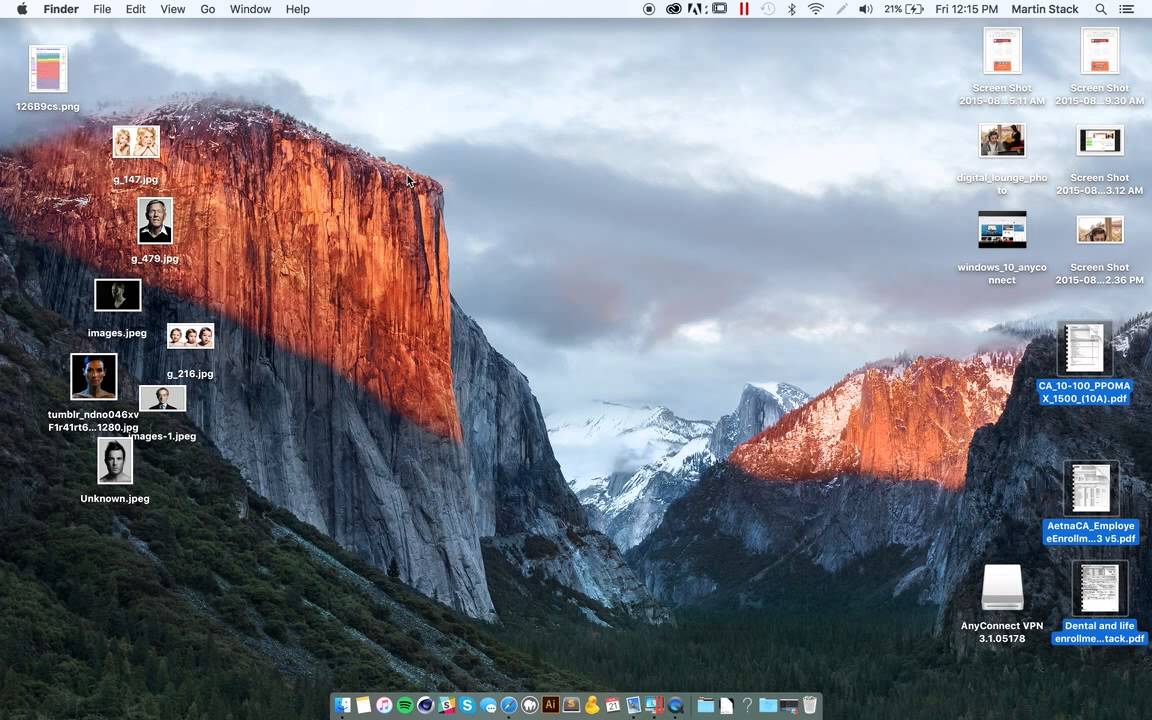Launch Spotify from the Dock
Screen dimensions: 1152x720
coord(405,705)
